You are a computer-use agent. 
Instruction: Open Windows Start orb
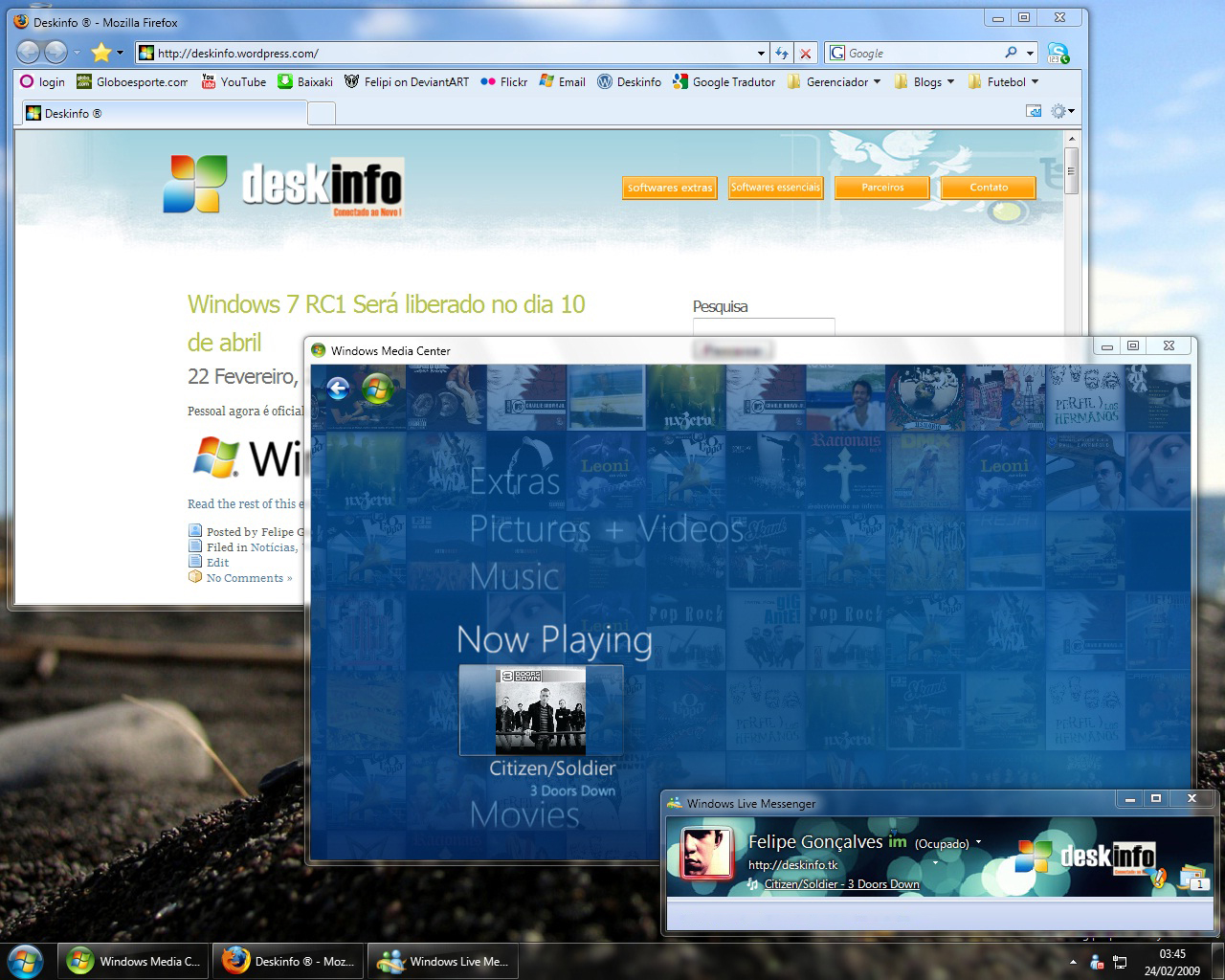click(x=26, y=960)
